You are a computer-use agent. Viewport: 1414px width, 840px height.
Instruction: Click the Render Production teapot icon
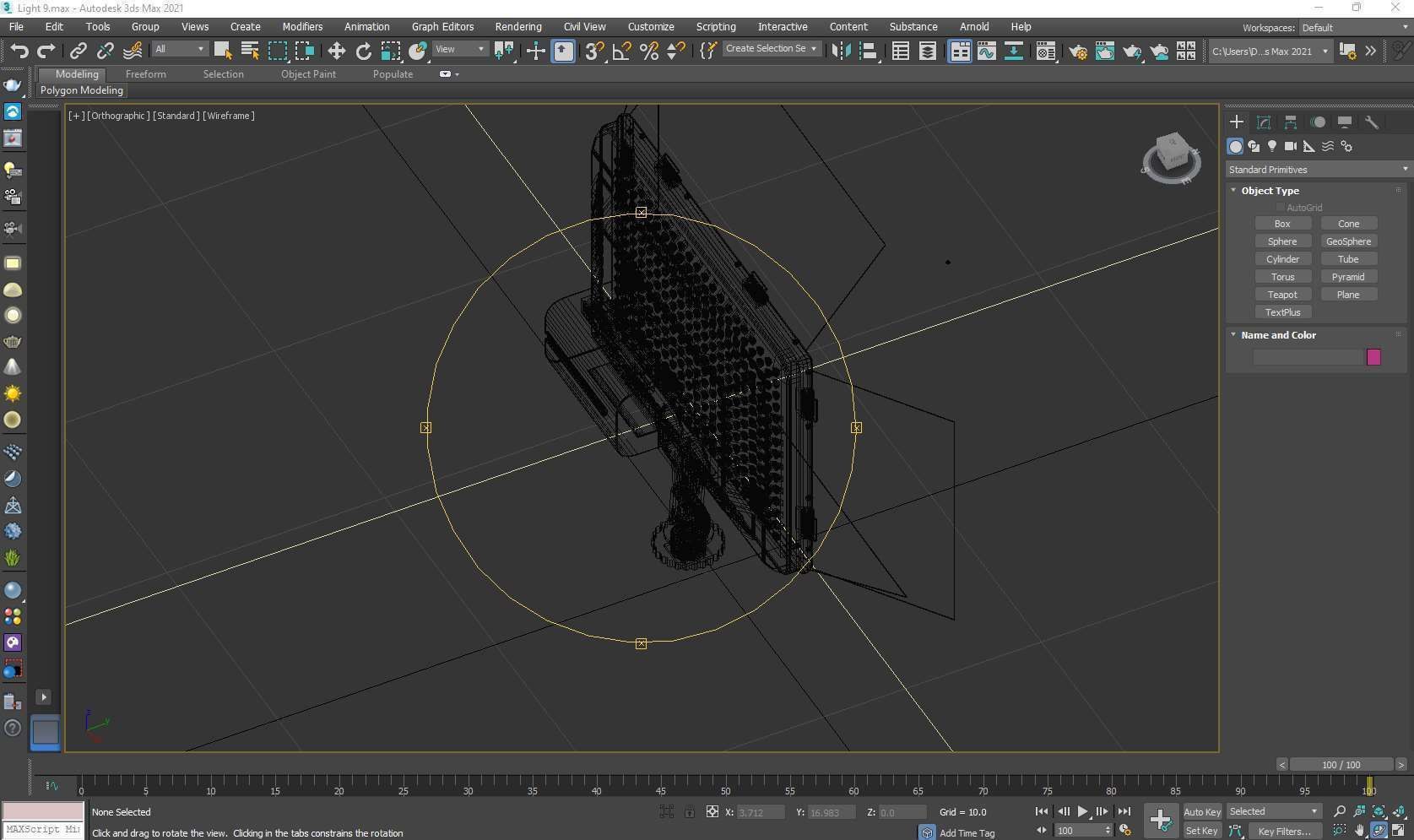coord(1132,51)
